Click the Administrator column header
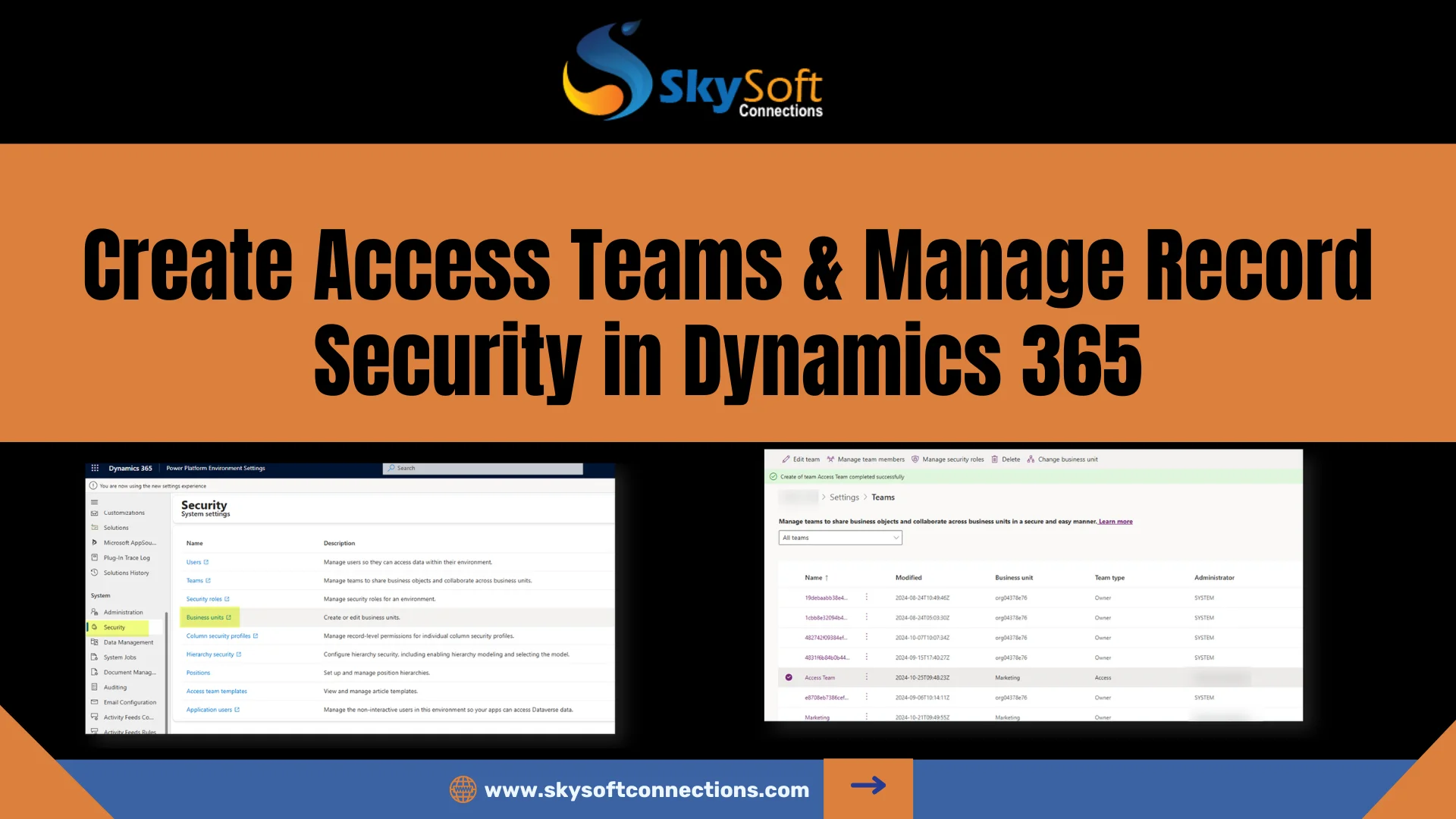 [1214, 578]
